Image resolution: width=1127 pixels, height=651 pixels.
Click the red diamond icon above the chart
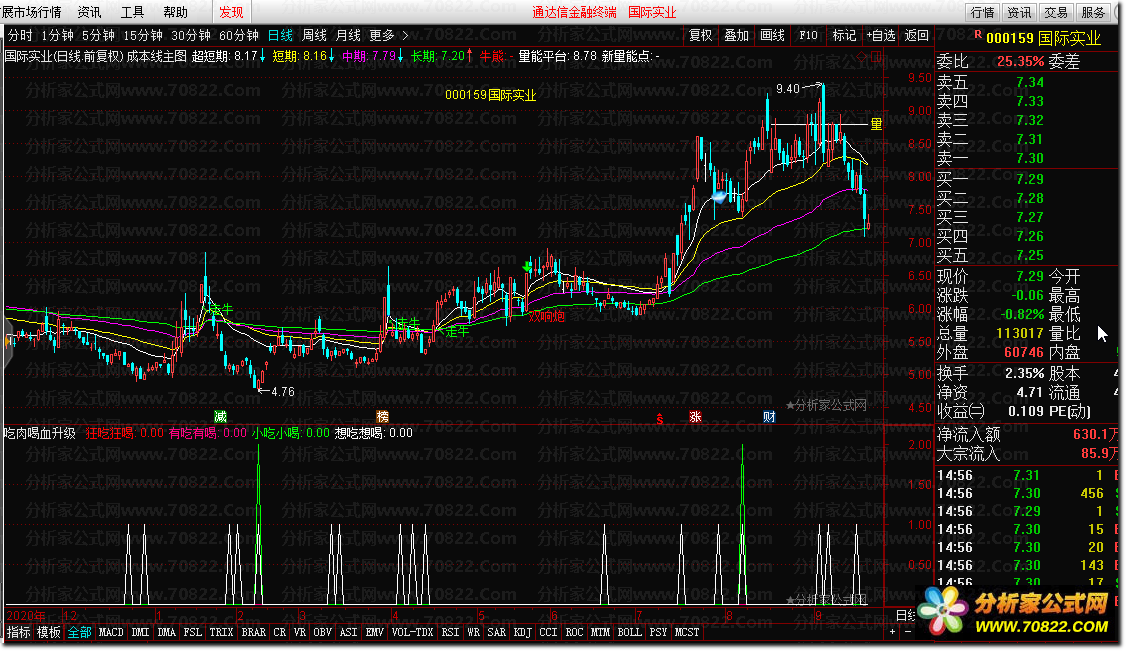point(862,56)
